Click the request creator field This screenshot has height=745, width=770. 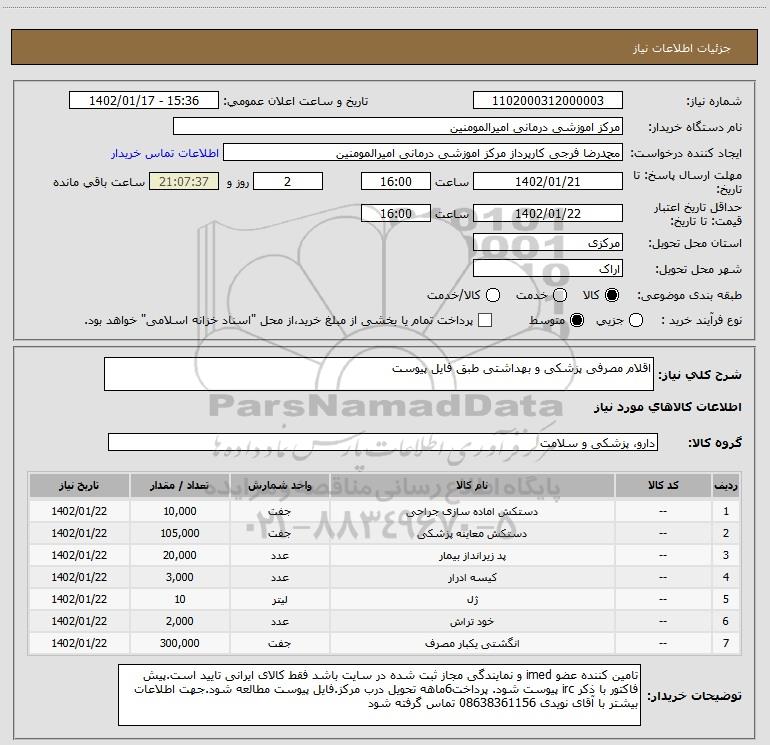(x=423, y=153)
